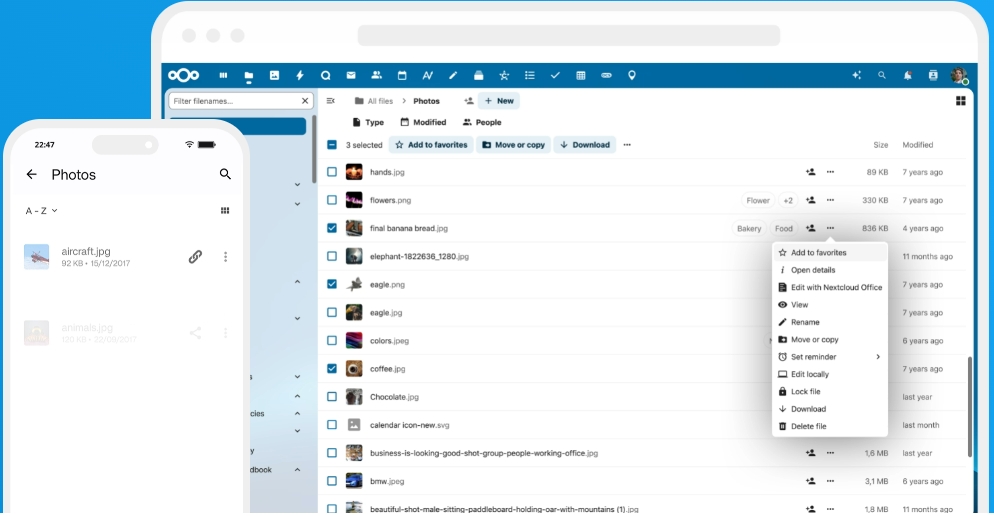Image resolution: width=994 pixels, height=516 pixels.
Task: Choose Open details in context menu
Action: pos(830,270)
